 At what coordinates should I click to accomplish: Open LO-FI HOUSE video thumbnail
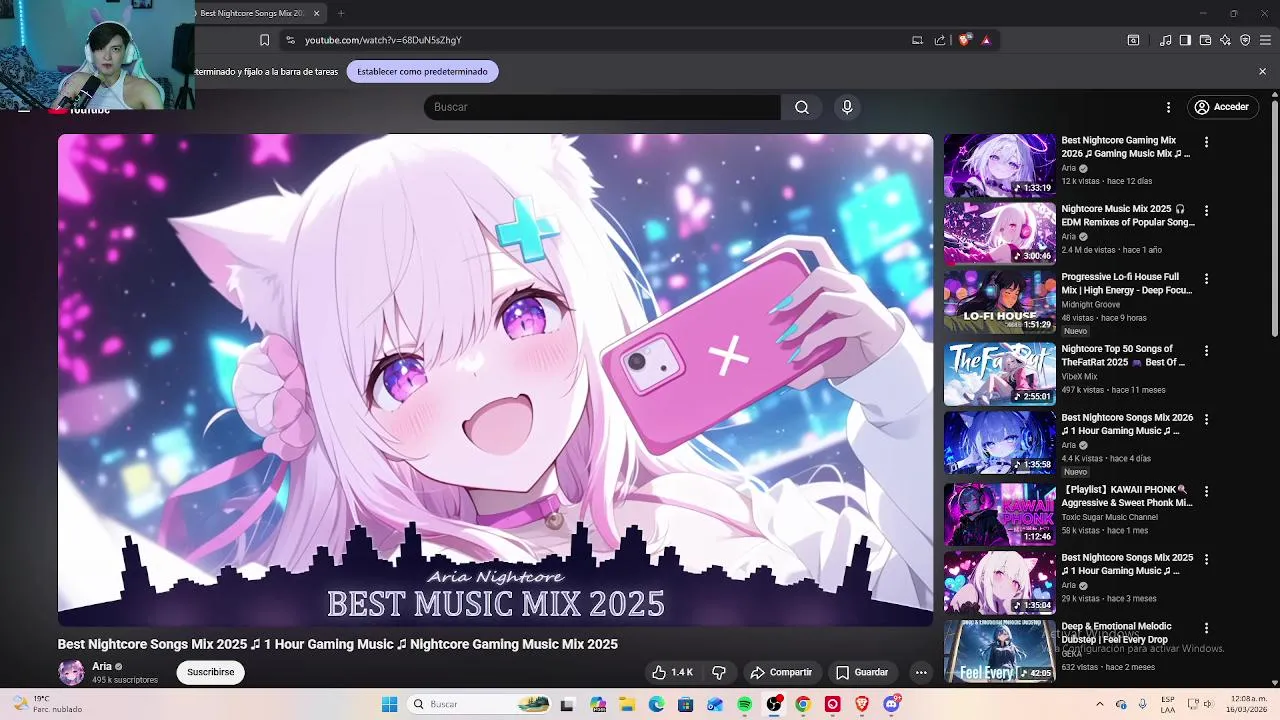click(999, 302)
